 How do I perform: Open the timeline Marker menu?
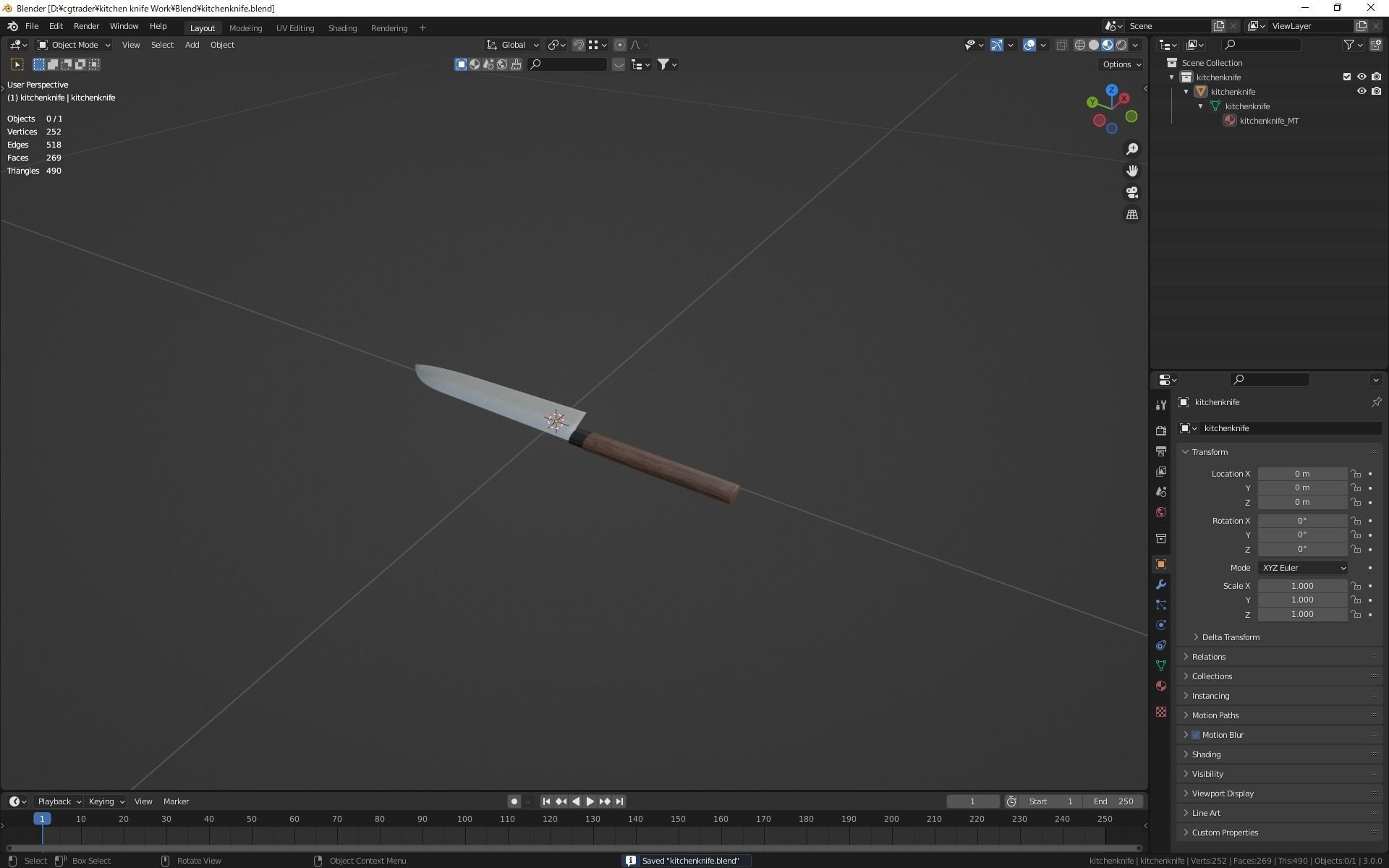click(x=176, y=801)
